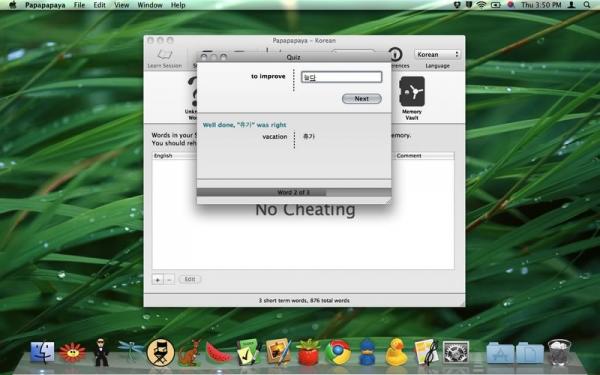Expand the Korean language dropdown
This screenshot has height=375, width=600.
[x=437, y=54]
